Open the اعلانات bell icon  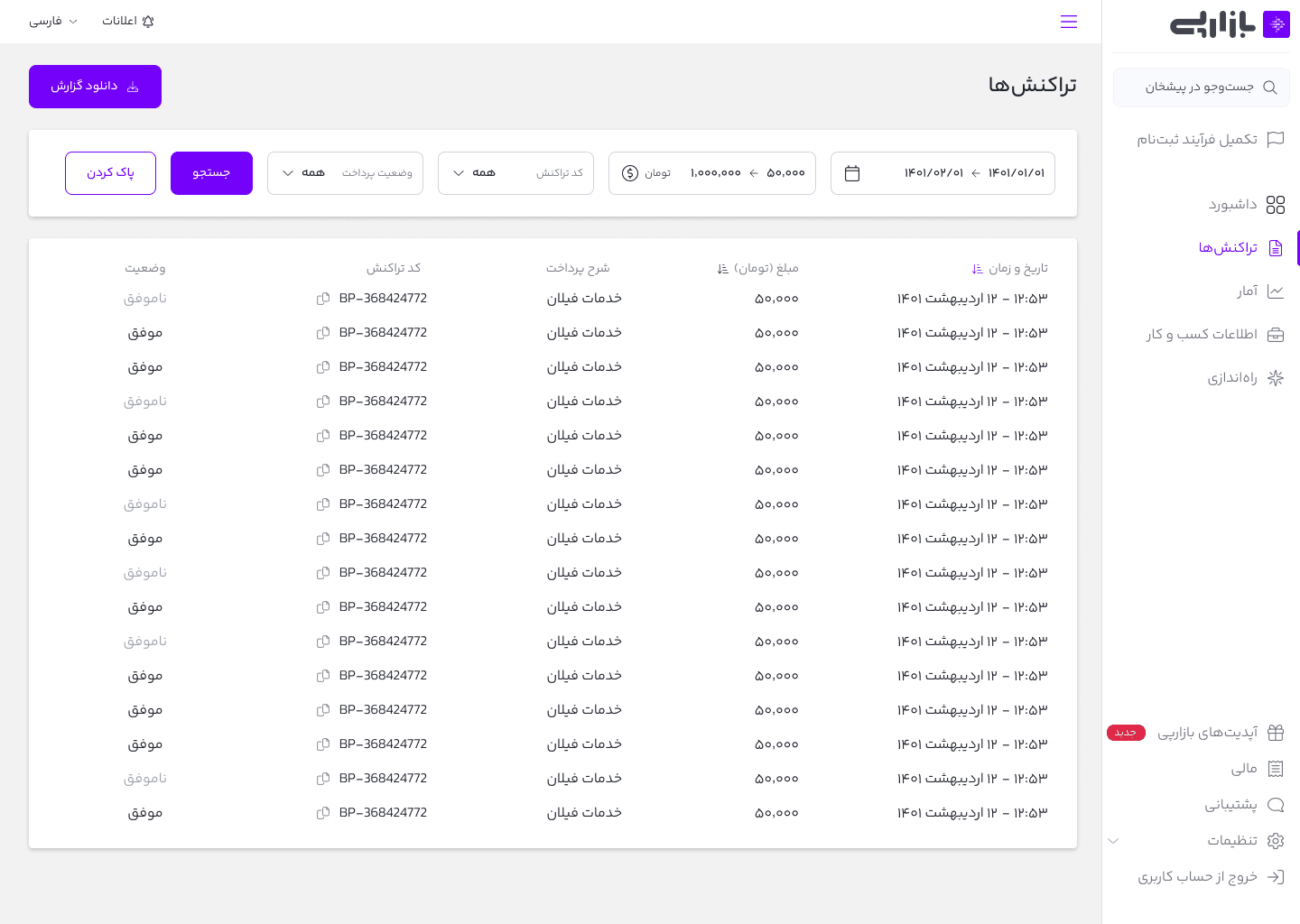tap(148, 21)
